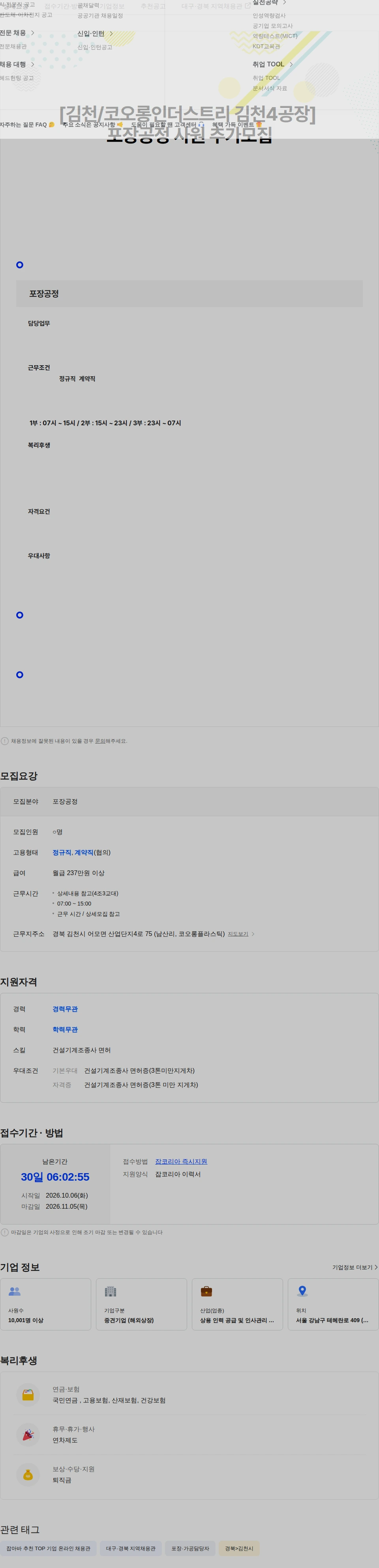This screenshot has height=1568, width=379.
Task: Click the 상용 인력 공급 및 인사관리 card
Action: [237, 1304]
